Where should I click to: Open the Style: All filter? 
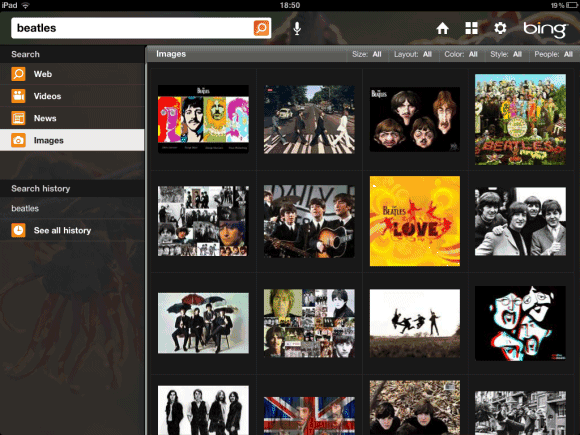pyautogui.click(x=506, y=54)
